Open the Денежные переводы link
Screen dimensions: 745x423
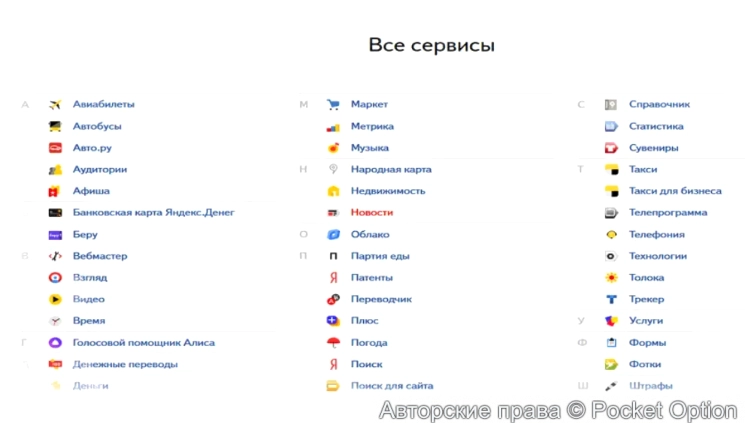125,364
